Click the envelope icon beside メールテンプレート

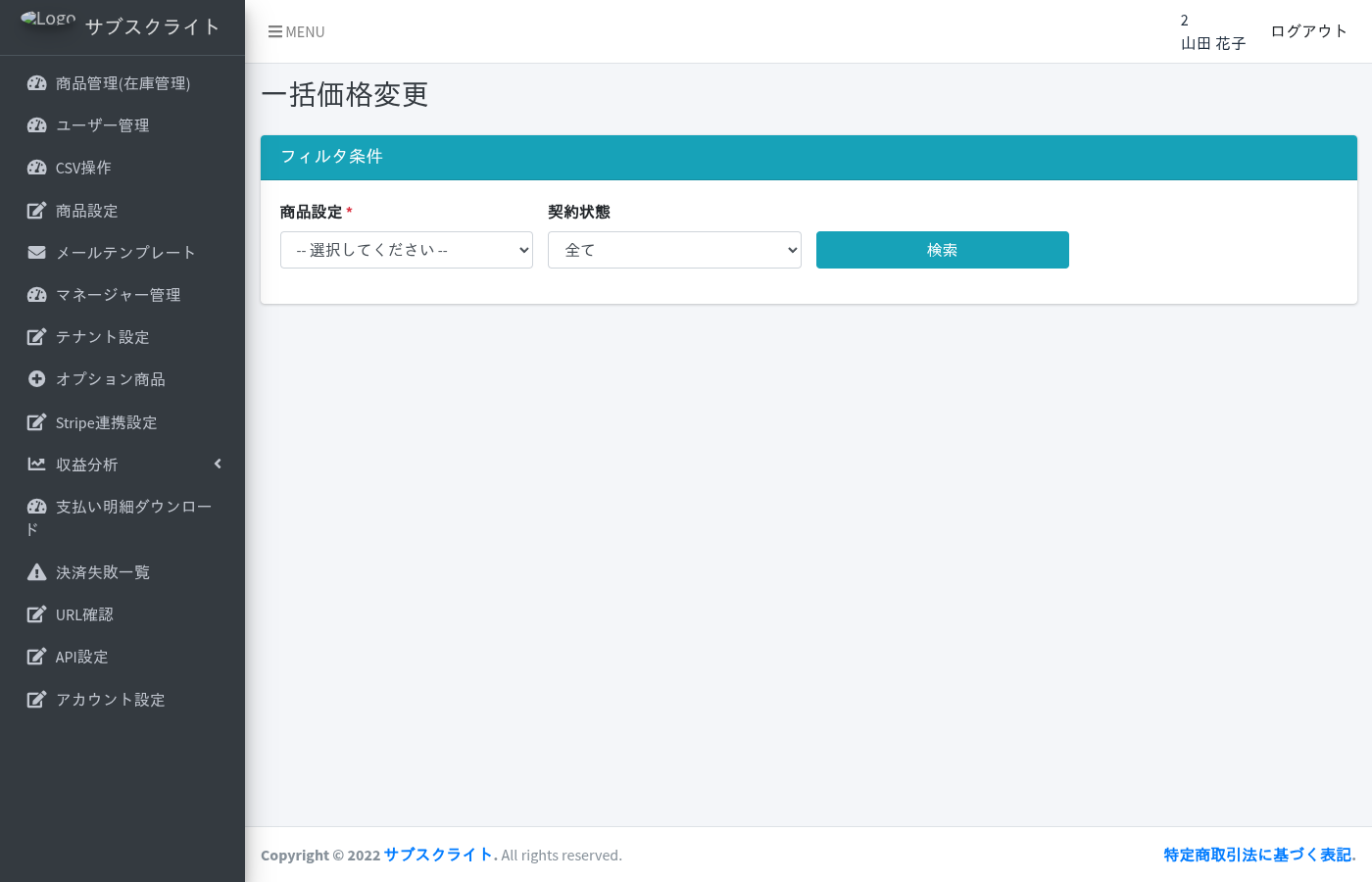click(36, 252)
